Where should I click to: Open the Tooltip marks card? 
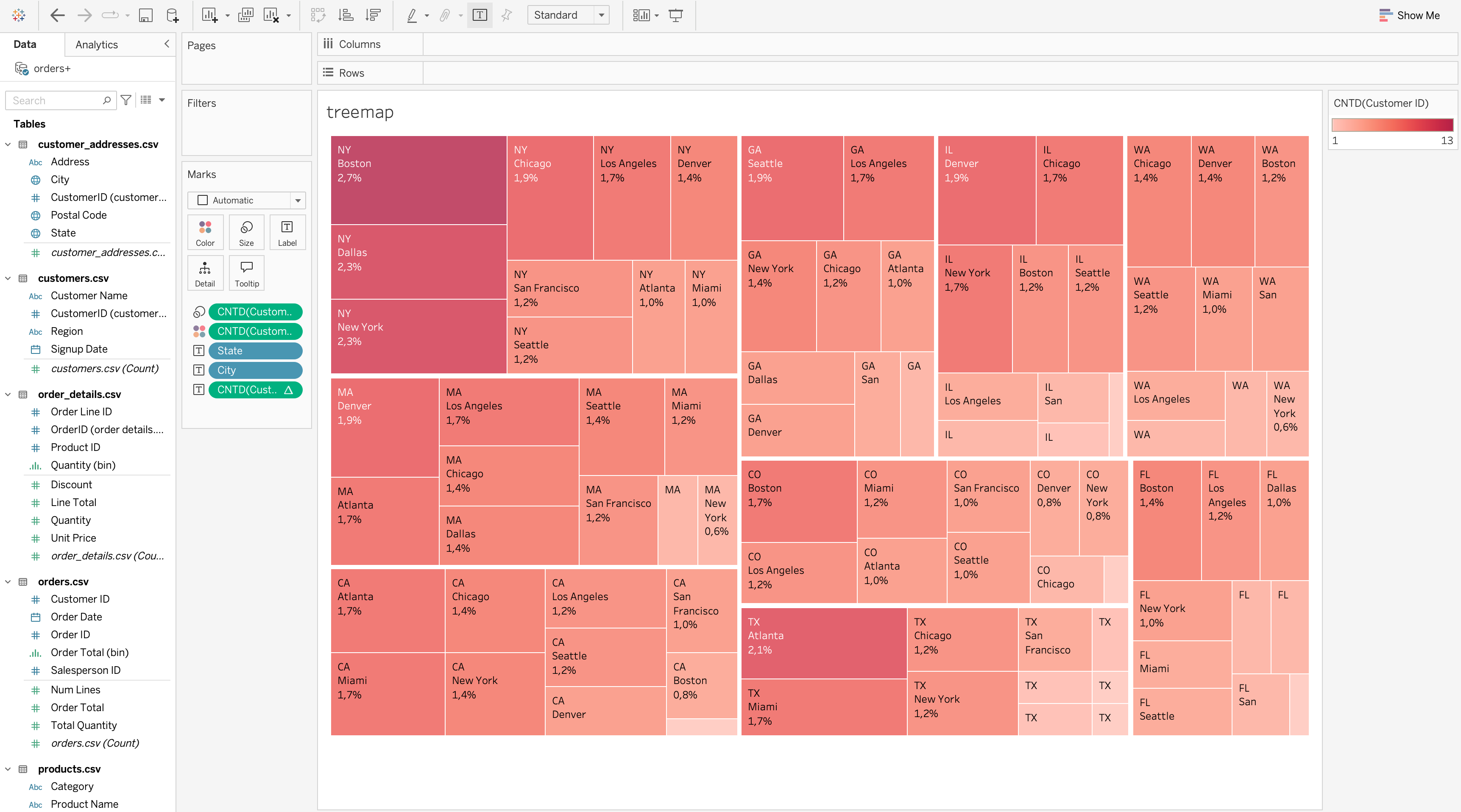click(247, 273)
